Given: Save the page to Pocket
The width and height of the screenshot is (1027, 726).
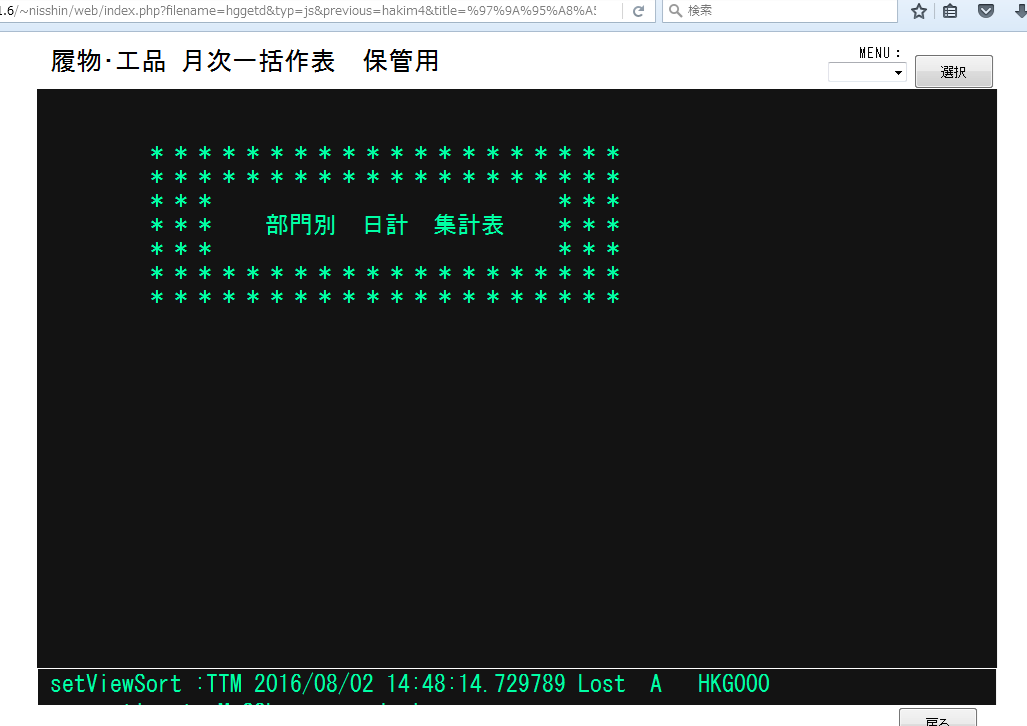Looking at the screenshot, I should [986, 11].
